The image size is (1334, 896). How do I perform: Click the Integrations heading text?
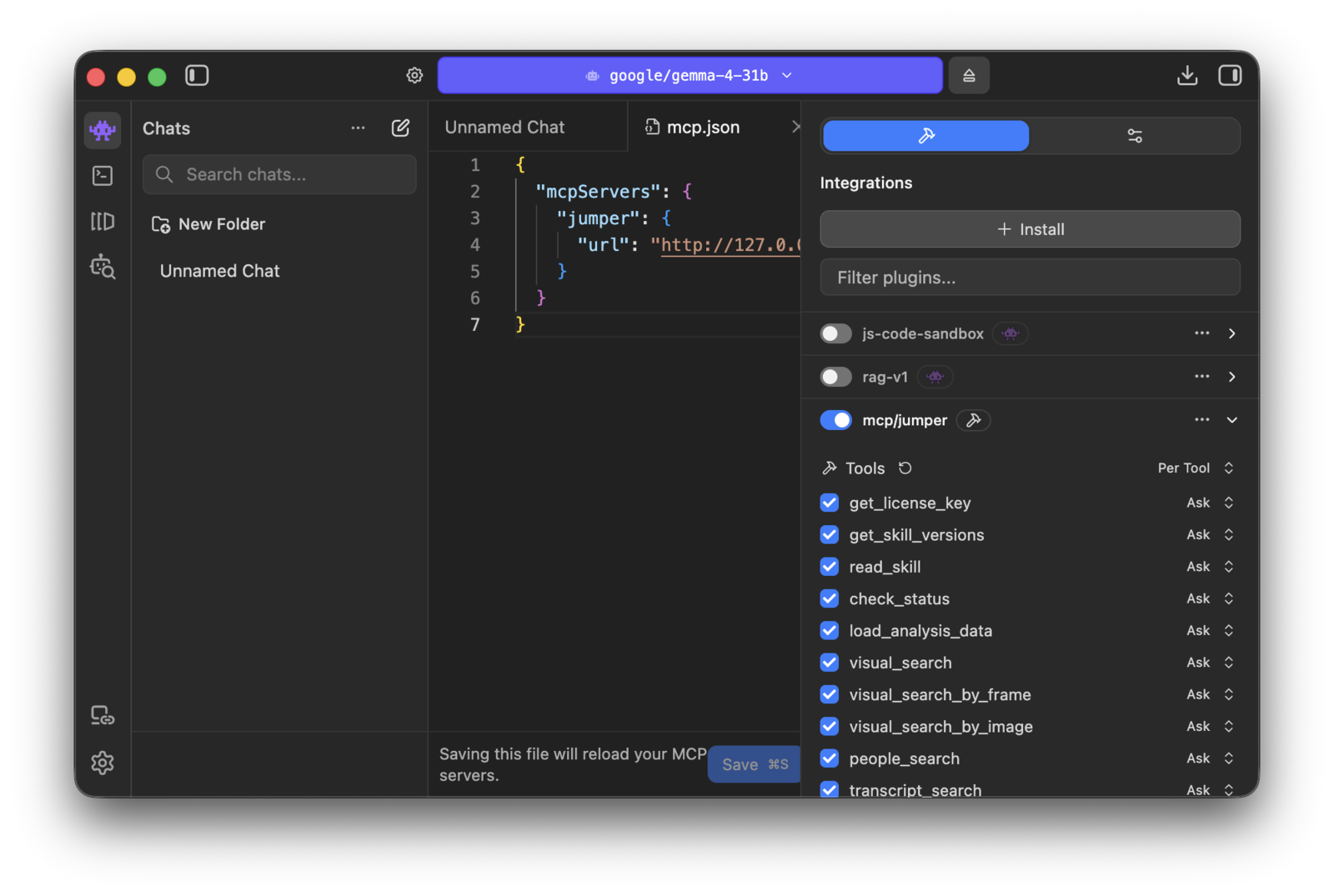[x=865, y=183]
